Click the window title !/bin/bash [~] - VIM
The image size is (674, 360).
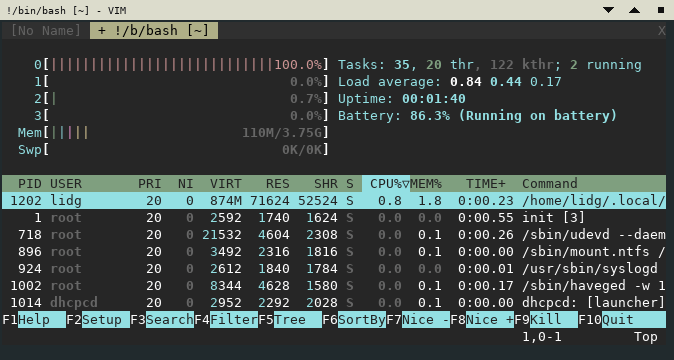[x=66, y=10]
